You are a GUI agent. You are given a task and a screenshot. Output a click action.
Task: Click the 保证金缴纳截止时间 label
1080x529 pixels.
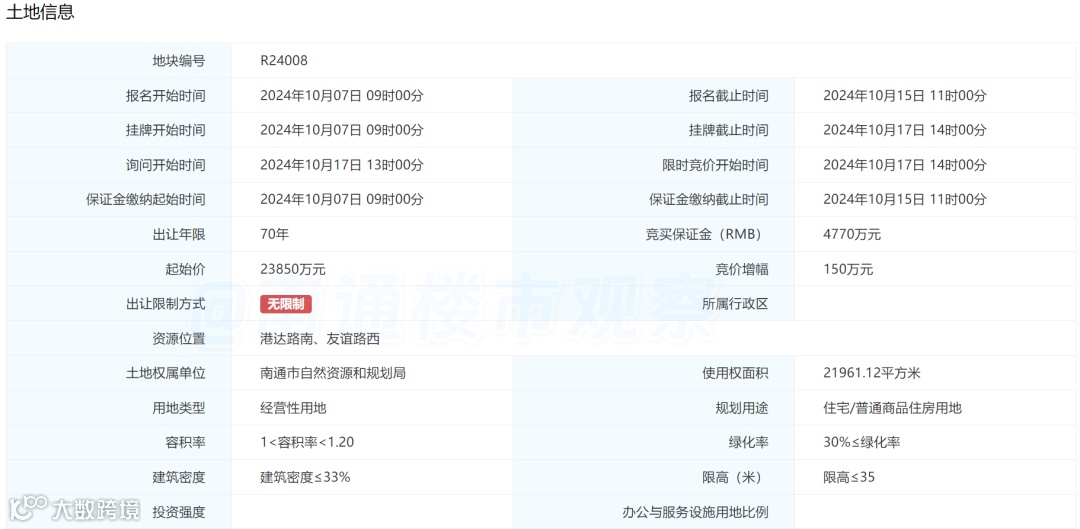click(x=709, y=200)
